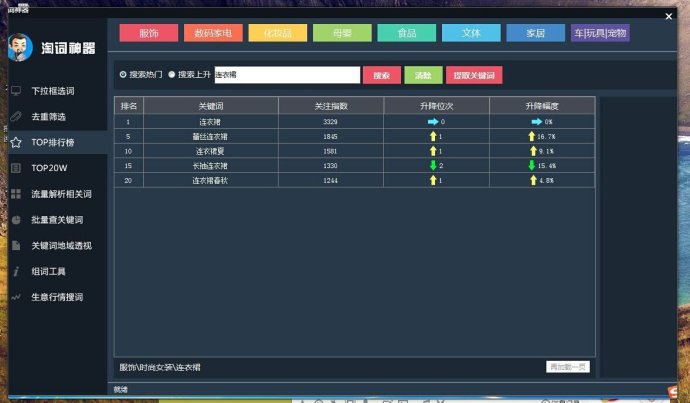Click the 升降位次 column header
Viewport: 690px width, 403px height.
[437, 106]
